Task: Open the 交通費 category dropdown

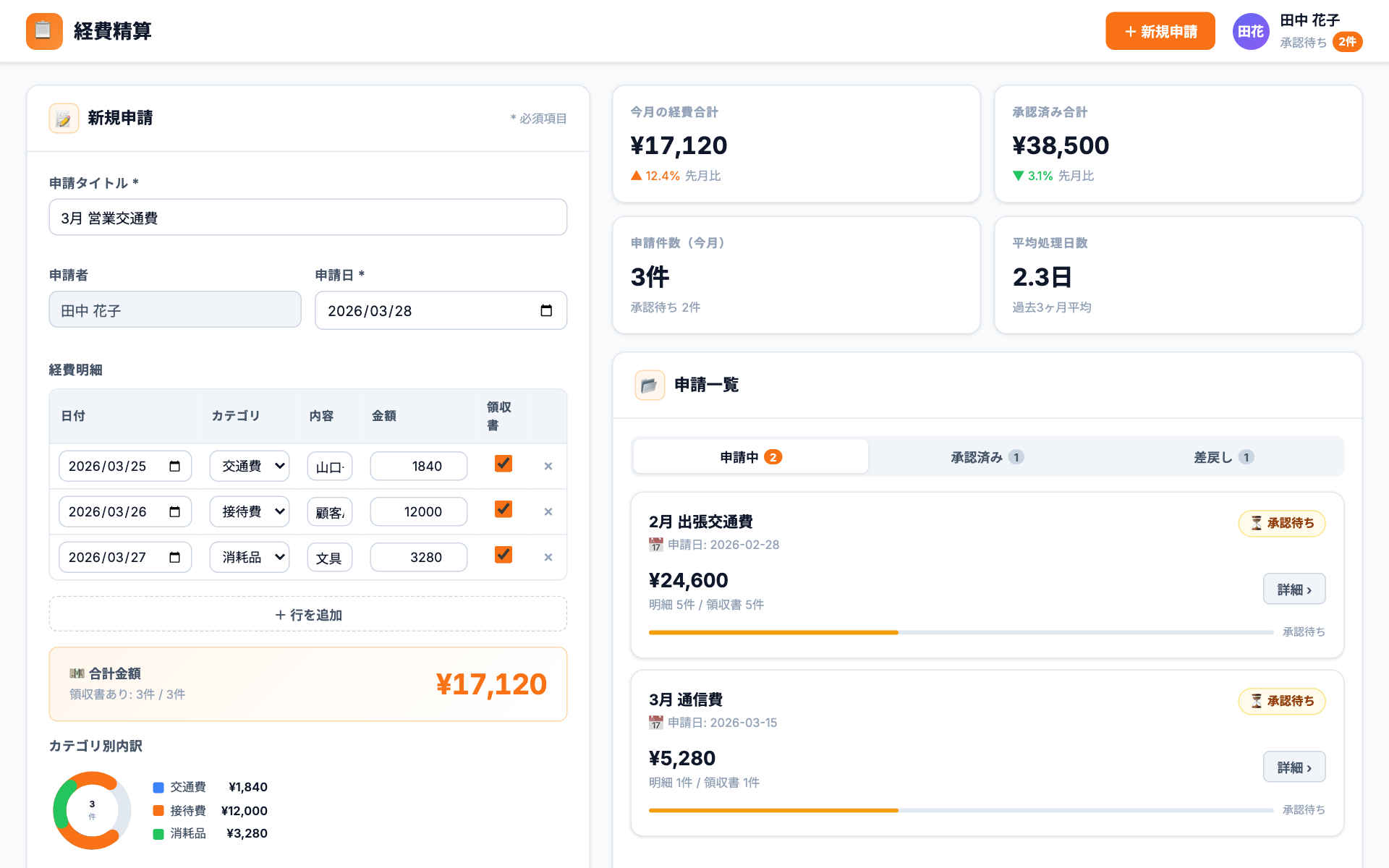Action: click(249, 465)
